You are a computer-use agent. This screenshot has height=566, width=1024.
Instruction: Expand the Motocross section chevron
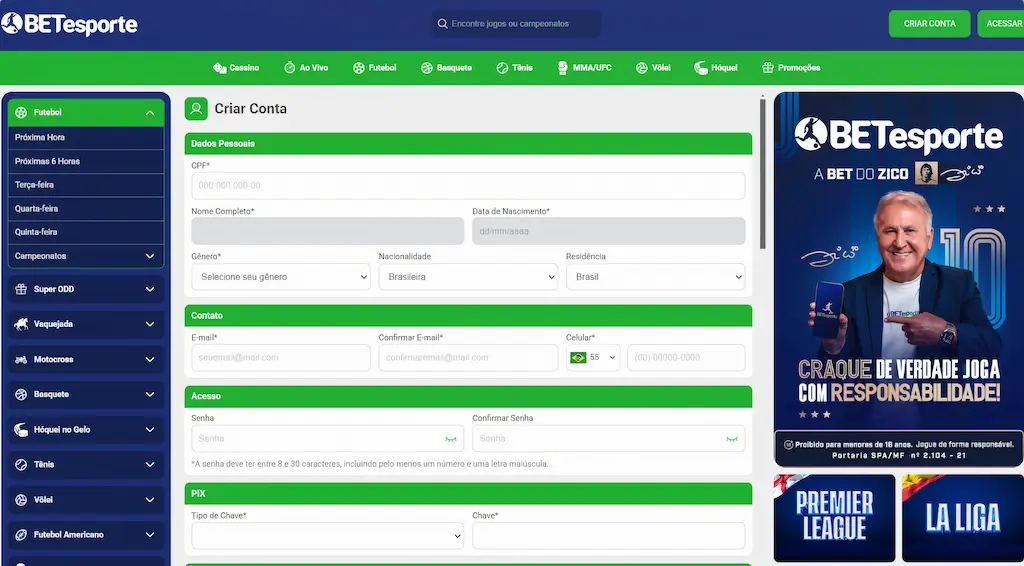click(150, 359)
